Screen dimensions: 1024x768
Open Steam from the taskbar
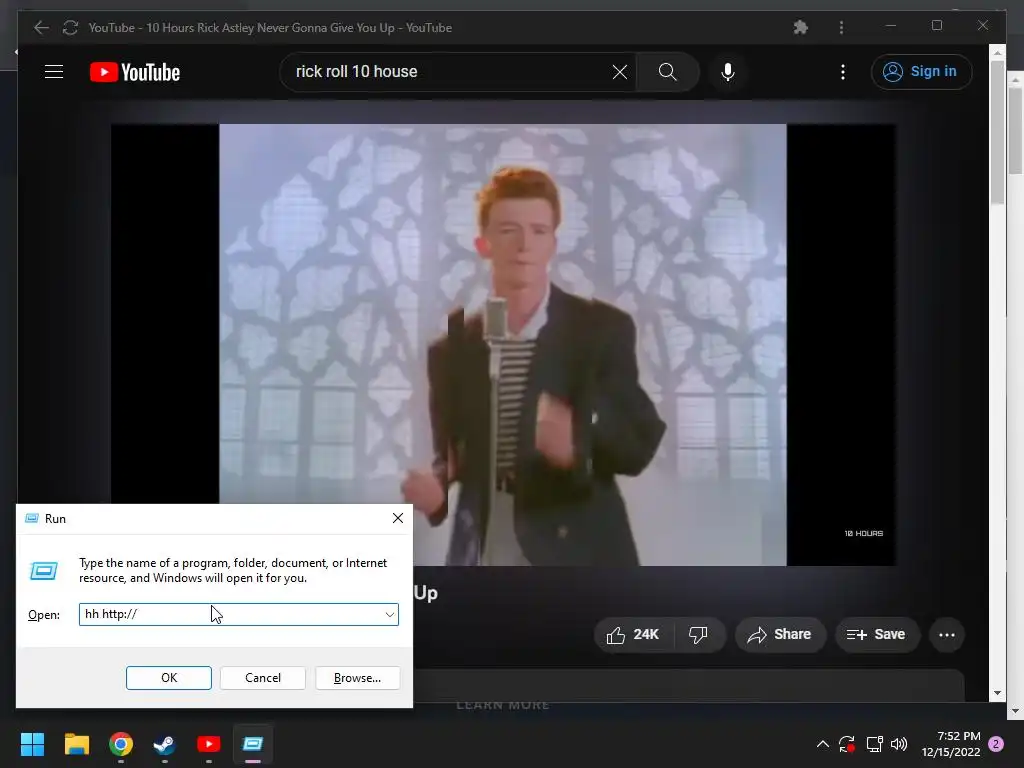coord(165,744)
